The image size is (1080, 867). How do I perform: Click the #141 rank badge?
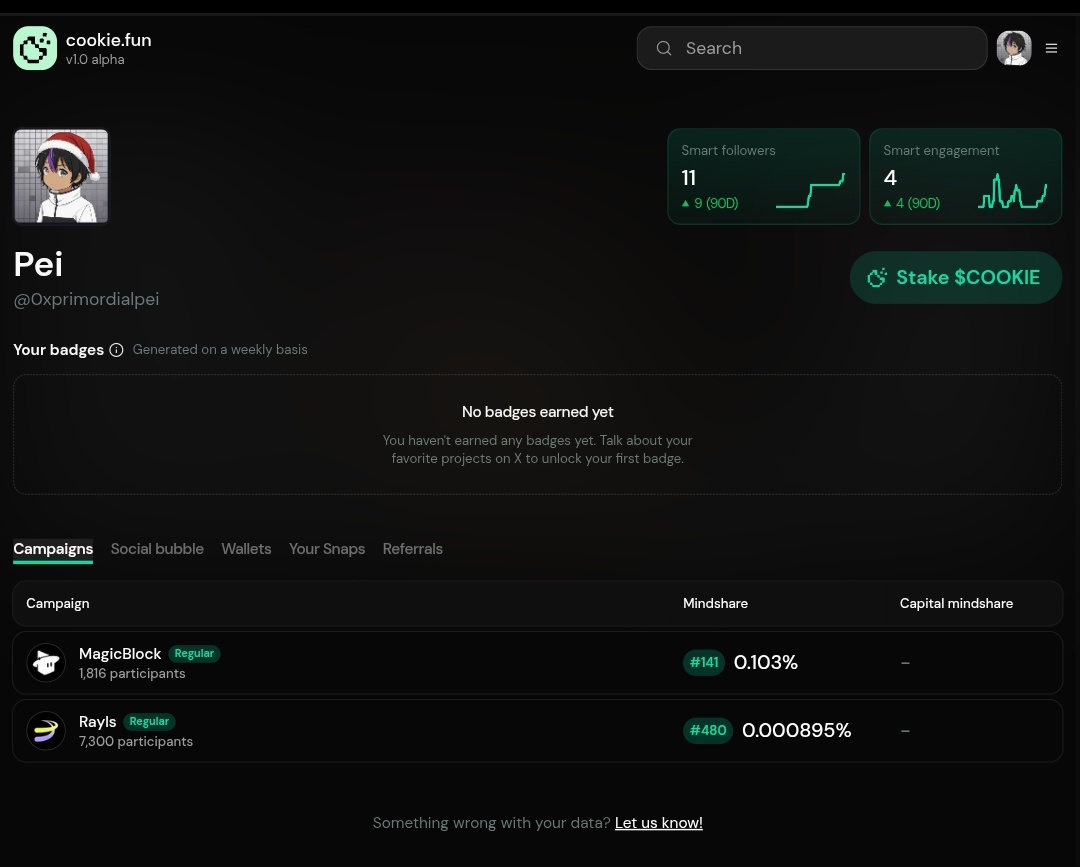704,662
